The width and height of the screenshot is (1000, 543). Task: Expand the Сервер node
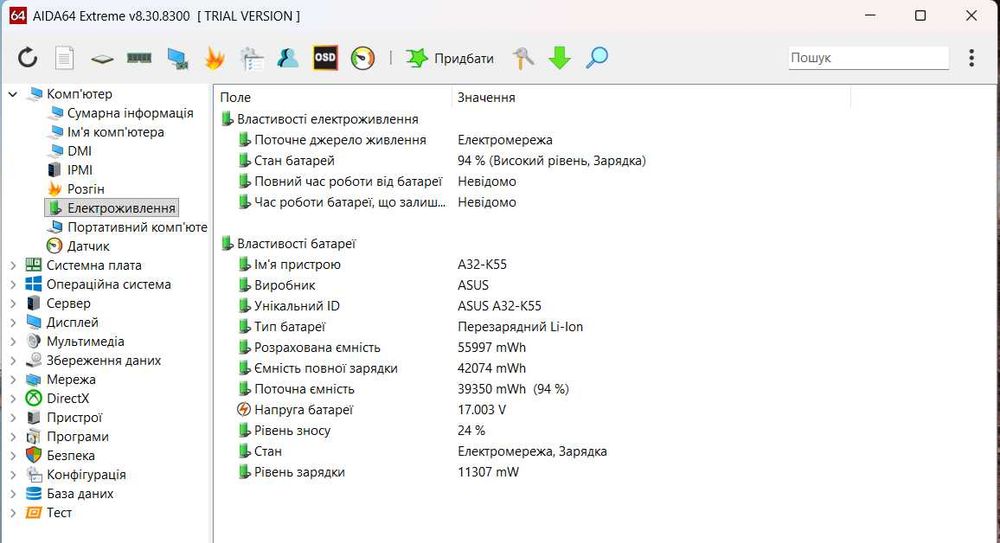pos(13,304)
